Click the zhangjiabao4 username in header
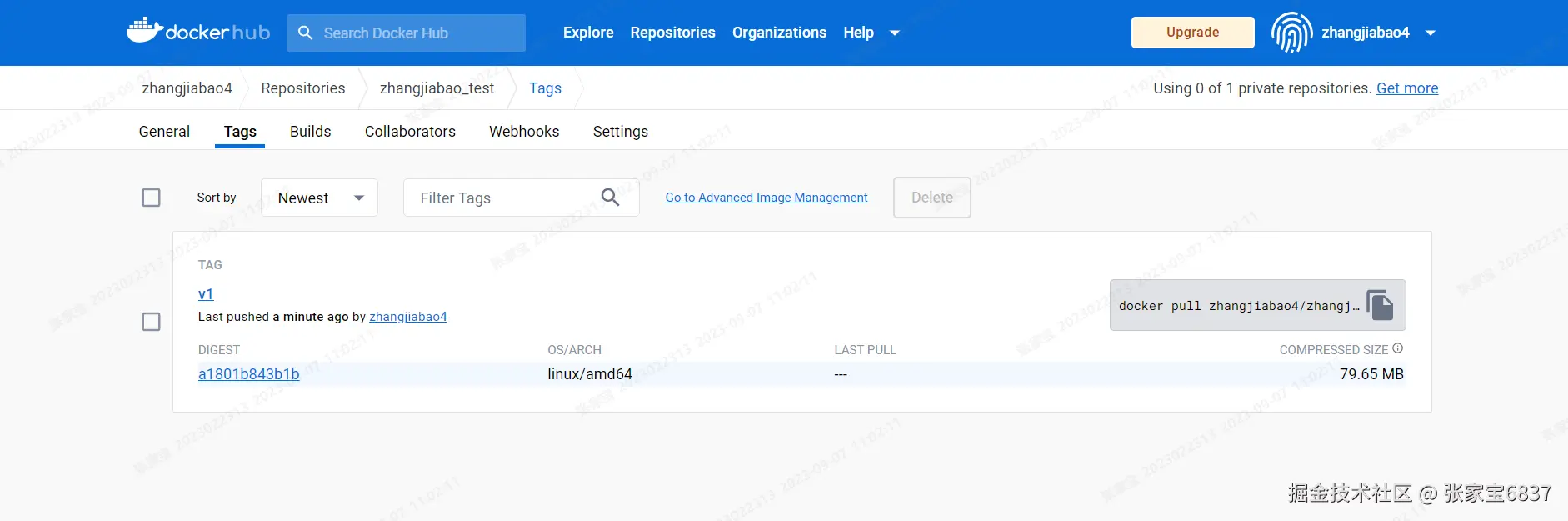 (x=1365, y=33)
